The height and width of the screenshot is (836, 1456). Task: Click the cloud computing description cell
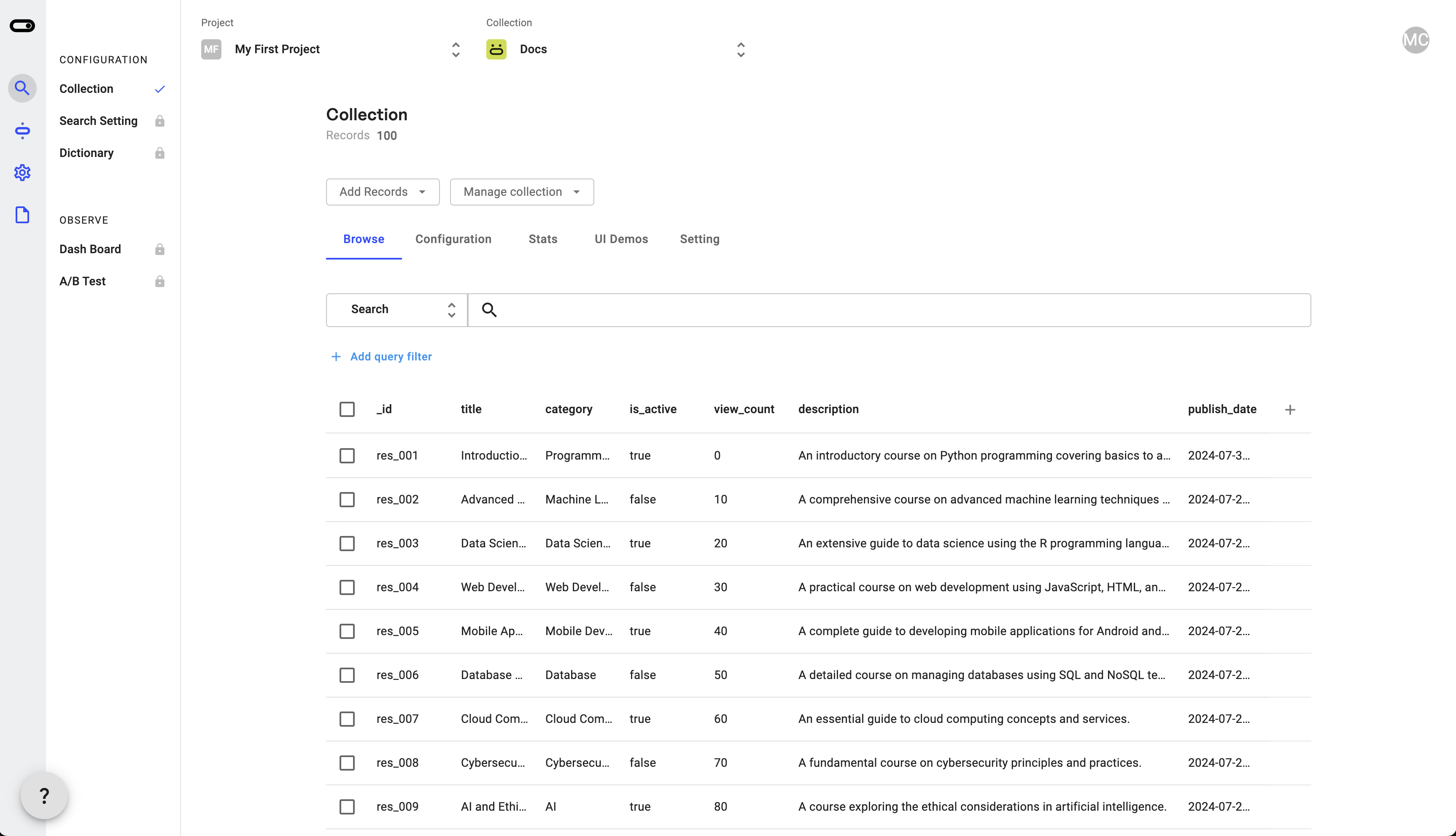[x=964, y=720]
